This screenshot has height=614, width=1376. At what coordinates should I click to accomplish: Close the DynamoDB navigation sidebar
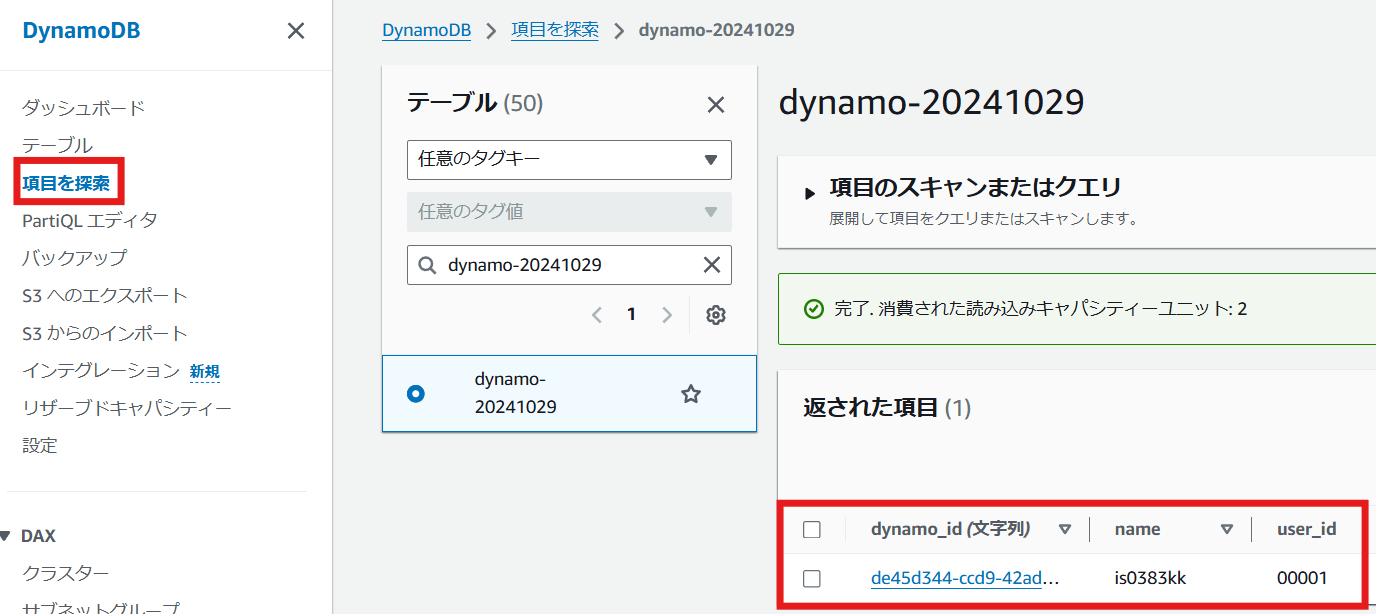(x=296, y=31)
